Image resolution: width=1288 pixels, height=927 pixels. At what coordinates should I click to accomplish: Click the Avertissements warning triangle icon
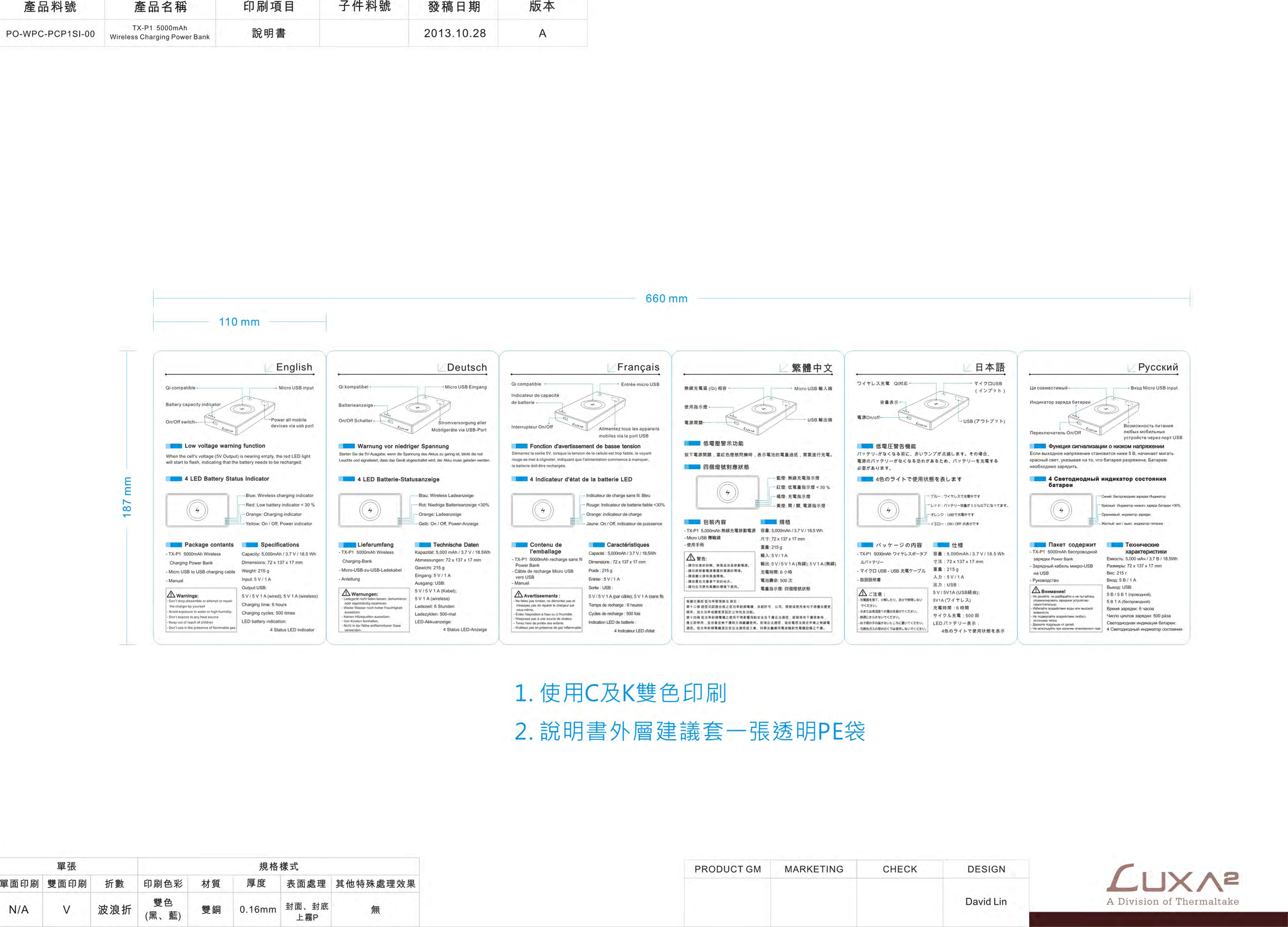[x=519, y=594]
